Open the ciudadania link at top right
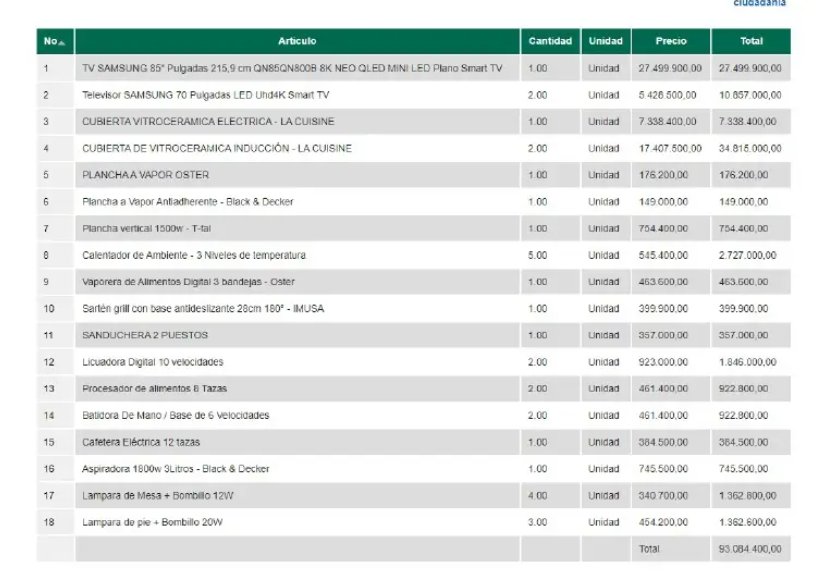 [x=759, y=3]
